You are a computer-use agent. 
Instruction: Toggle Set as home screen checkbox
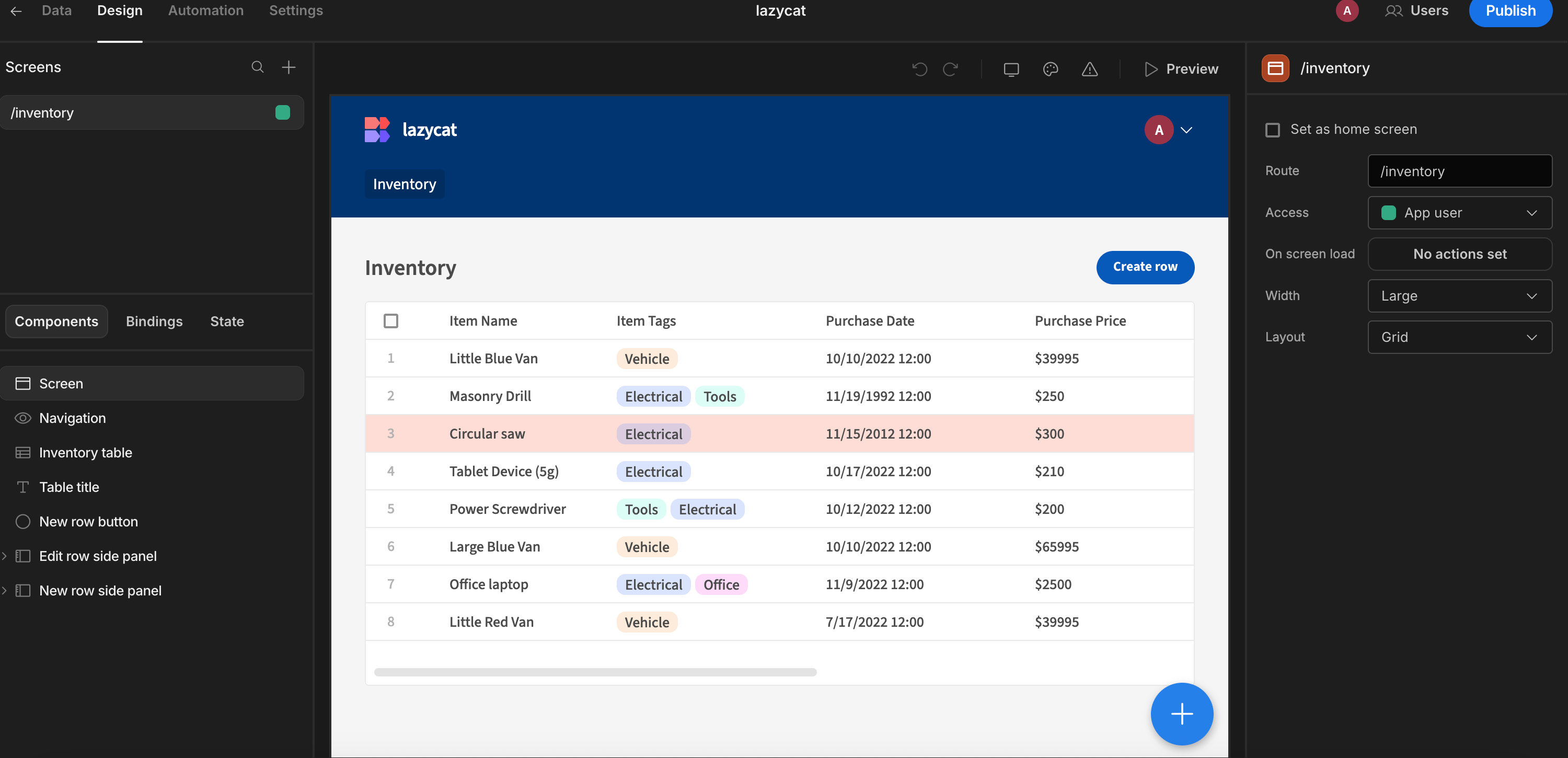(x=1272, y=130)
